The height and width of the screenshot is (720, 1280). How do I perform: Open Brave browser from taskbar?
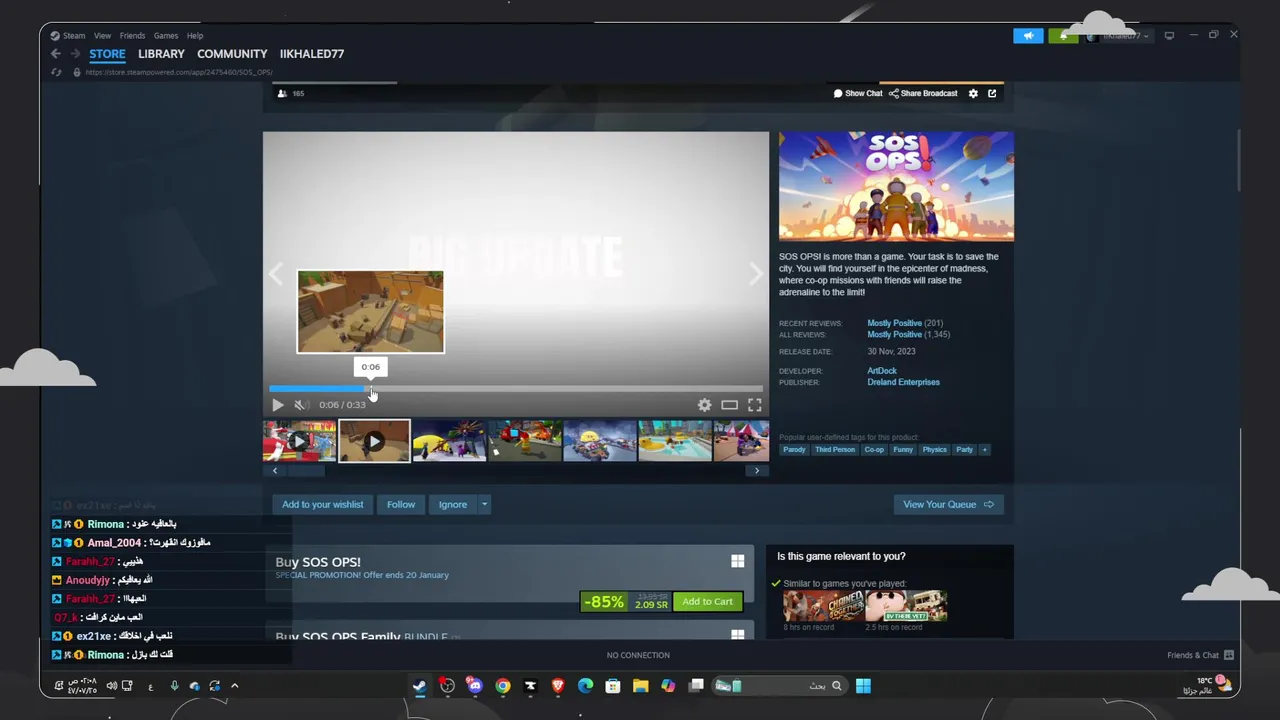pos(558,686)
